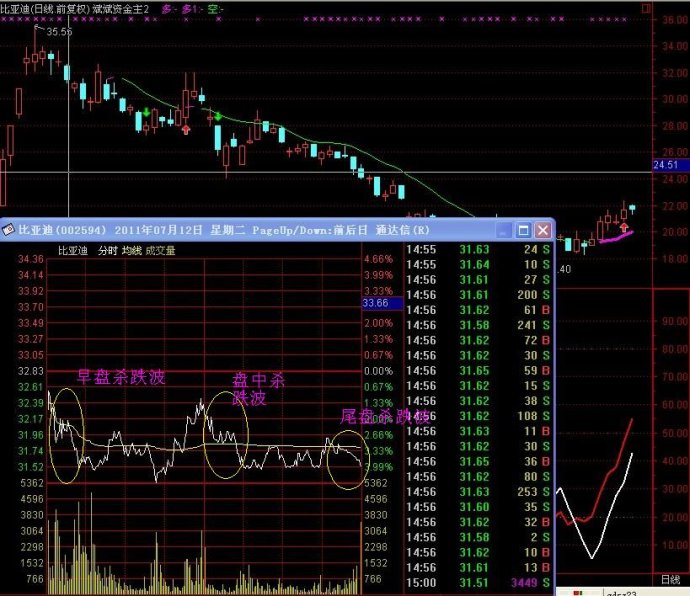Select the 14:56 31.63 253 S trade row
Screen dimensions: 690x596
click(478, 492)
